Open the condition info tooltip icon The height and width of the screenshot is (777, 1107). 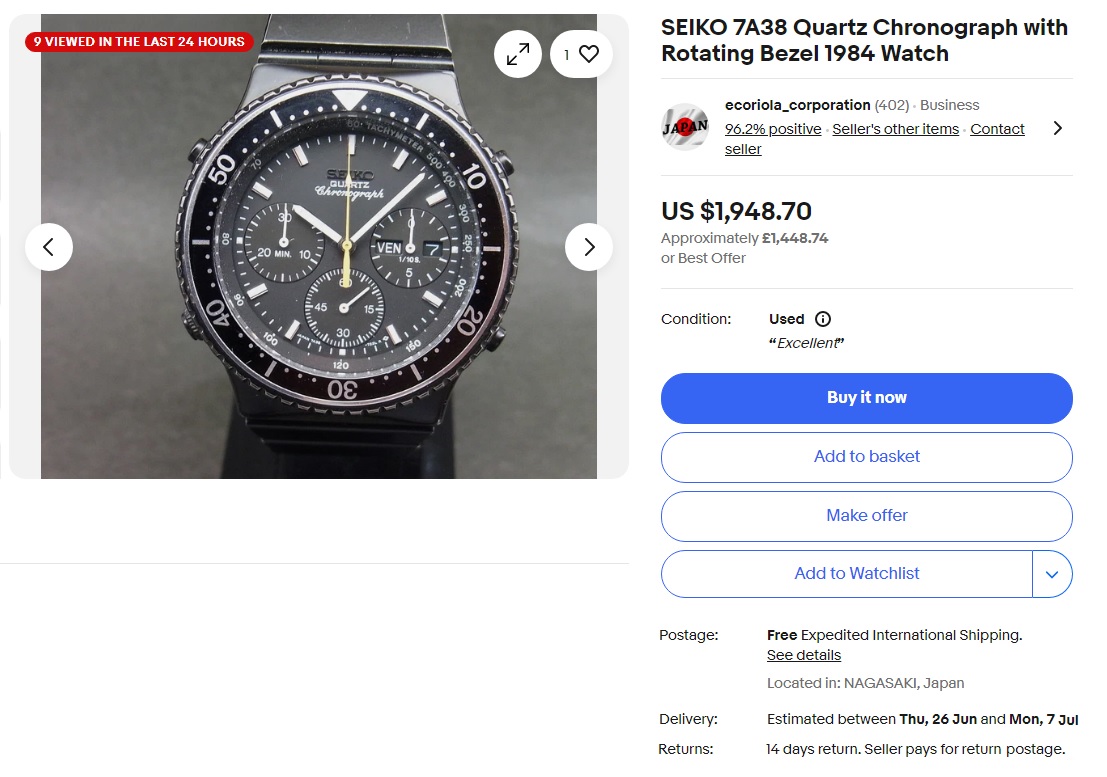click(x=823, y=318)
